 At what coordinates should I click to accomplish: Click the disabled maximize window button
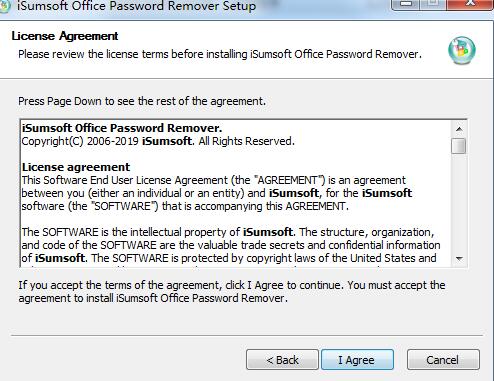434,4
